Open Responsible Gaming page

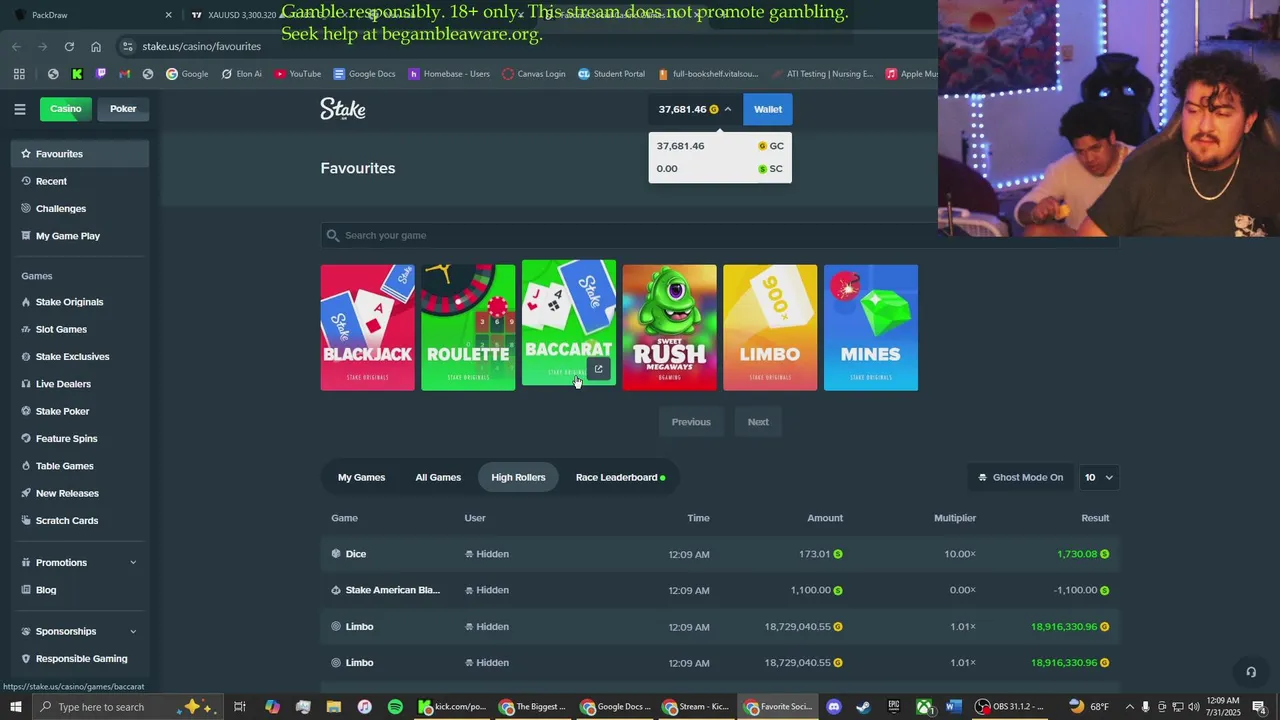[80, 659]
